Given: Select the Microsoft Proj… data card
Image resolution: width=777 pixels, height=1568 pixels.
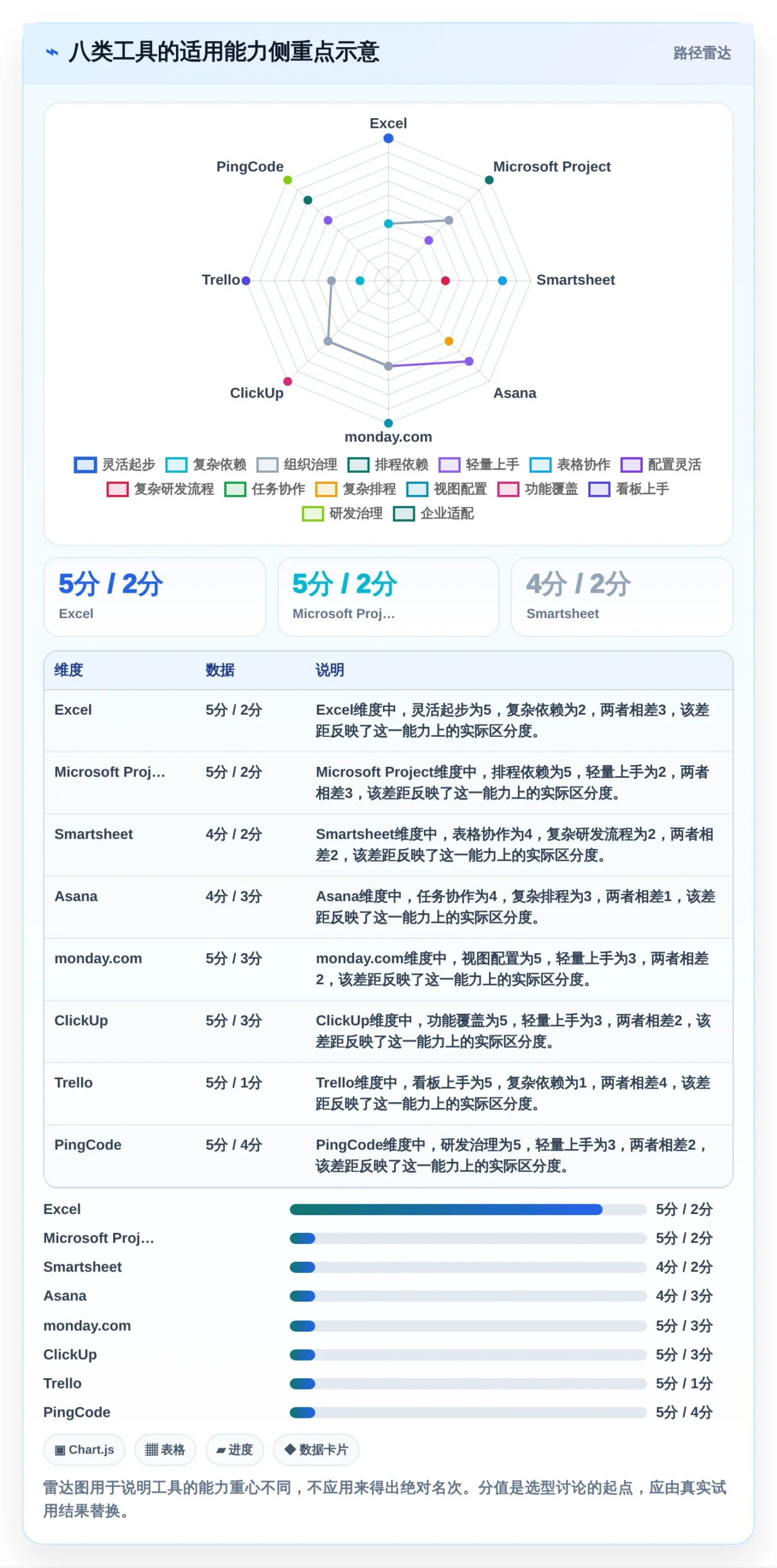Looking at the screenshot, I should tap(388, 597).
